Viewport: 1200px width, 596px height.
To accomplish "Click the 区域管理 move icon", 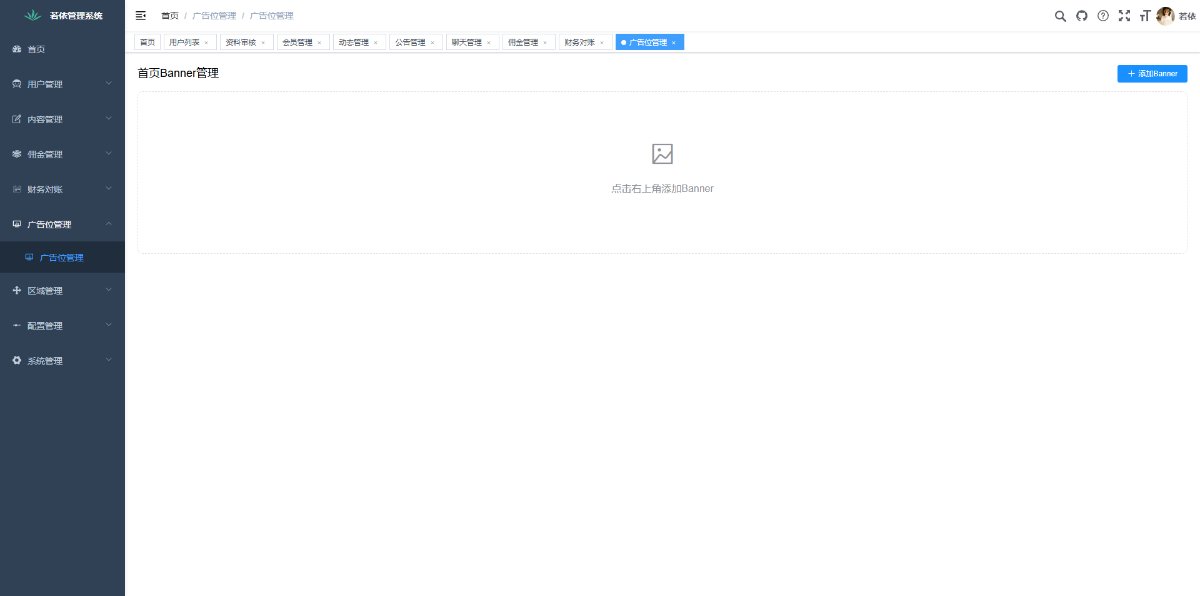I will [16, 291].
